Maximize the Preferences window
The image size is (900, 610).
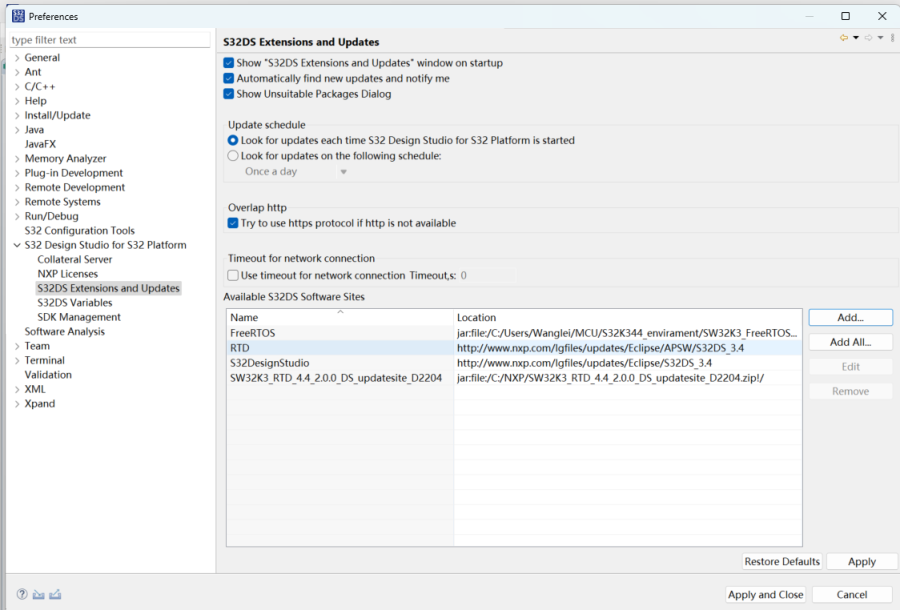pyautogui.click(x=845, y=16)
